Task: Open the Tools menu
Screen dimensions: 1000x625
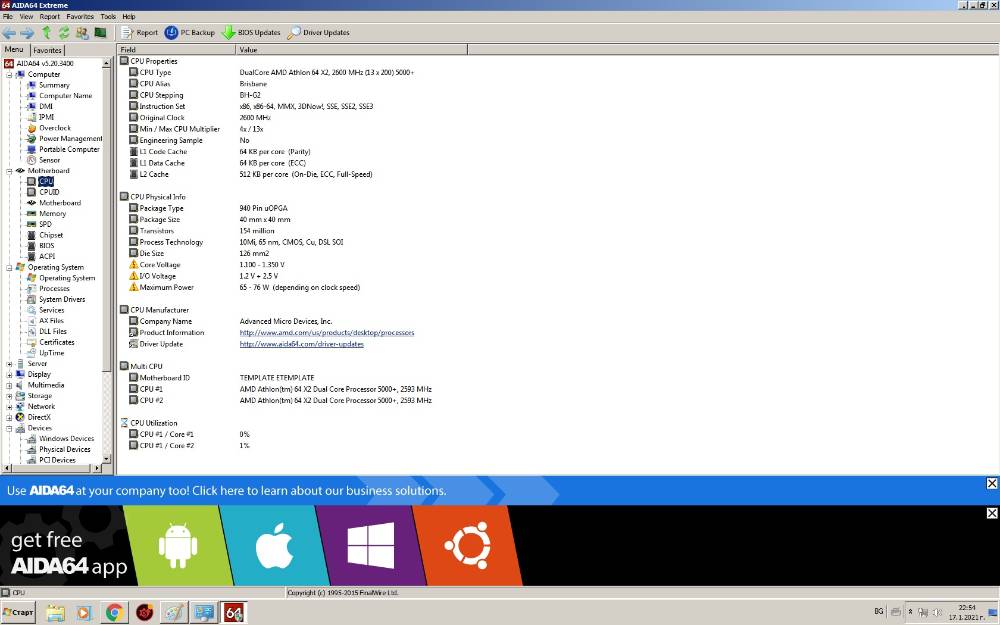Action: [108, 17]
